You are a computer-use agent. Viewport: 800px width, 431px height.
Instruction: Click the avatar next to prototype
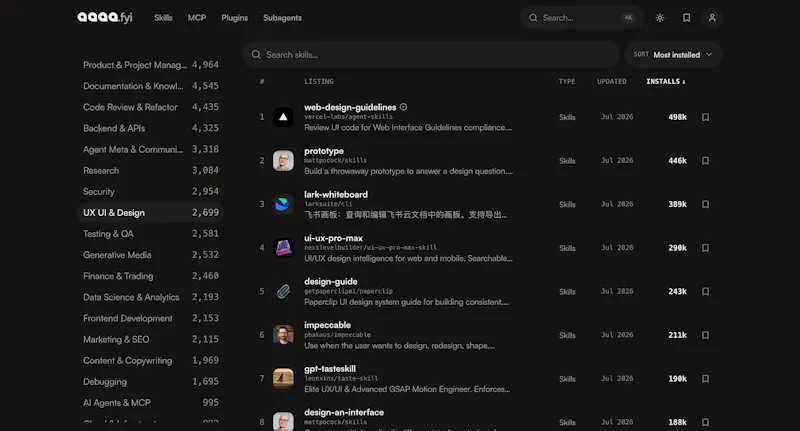click(x=283, y=161)
